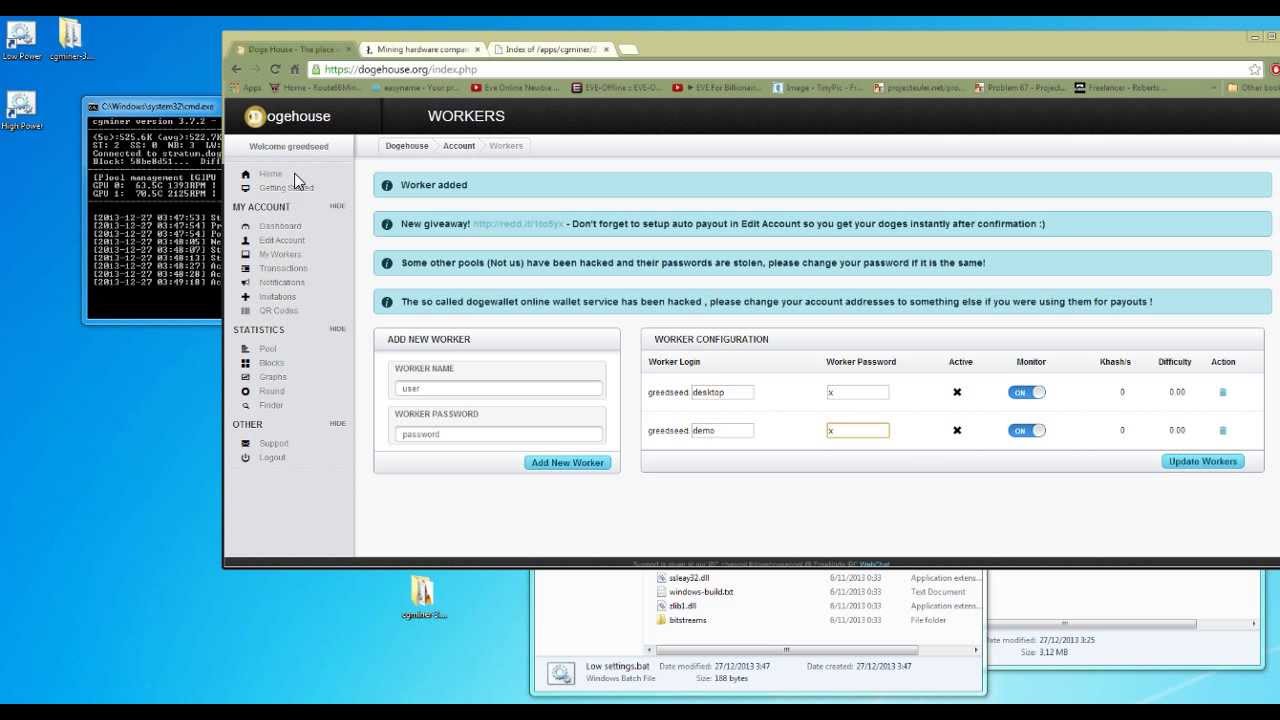Click the Dogehouse coin logo
The width and height of the screenshot is (1280, 720).
[x=255, y=117]
